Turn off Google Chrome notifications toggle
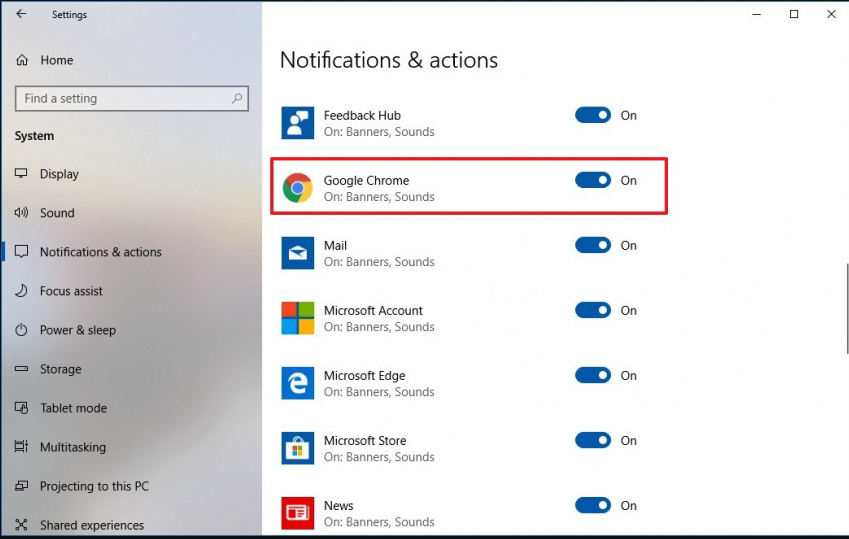Image resolution: width=849 pixels, height=539 pixels. click(593, 180)
